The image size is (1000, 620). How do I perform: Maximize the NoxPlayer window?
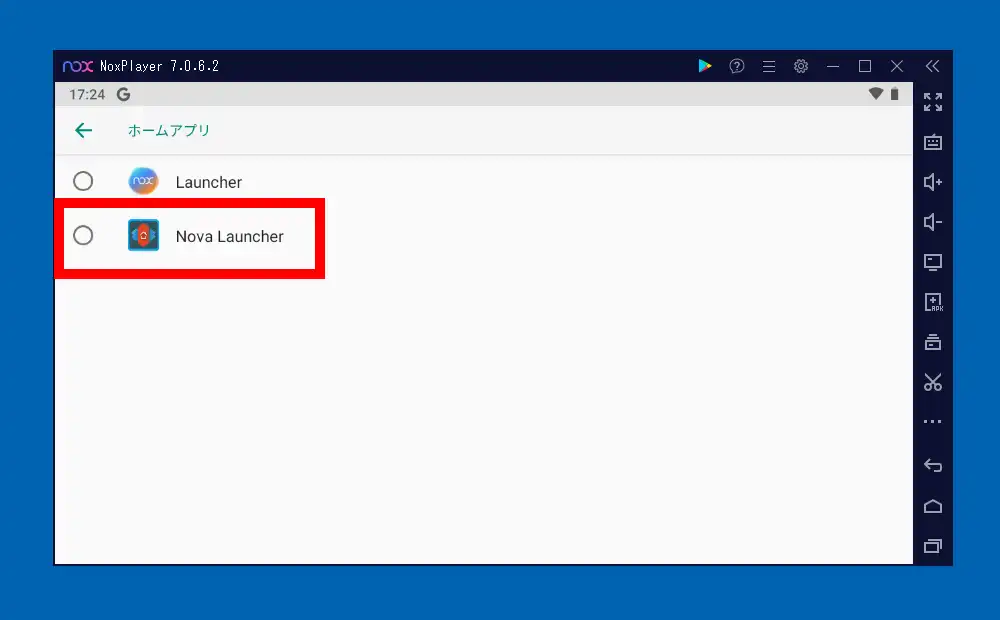point(865,66)
